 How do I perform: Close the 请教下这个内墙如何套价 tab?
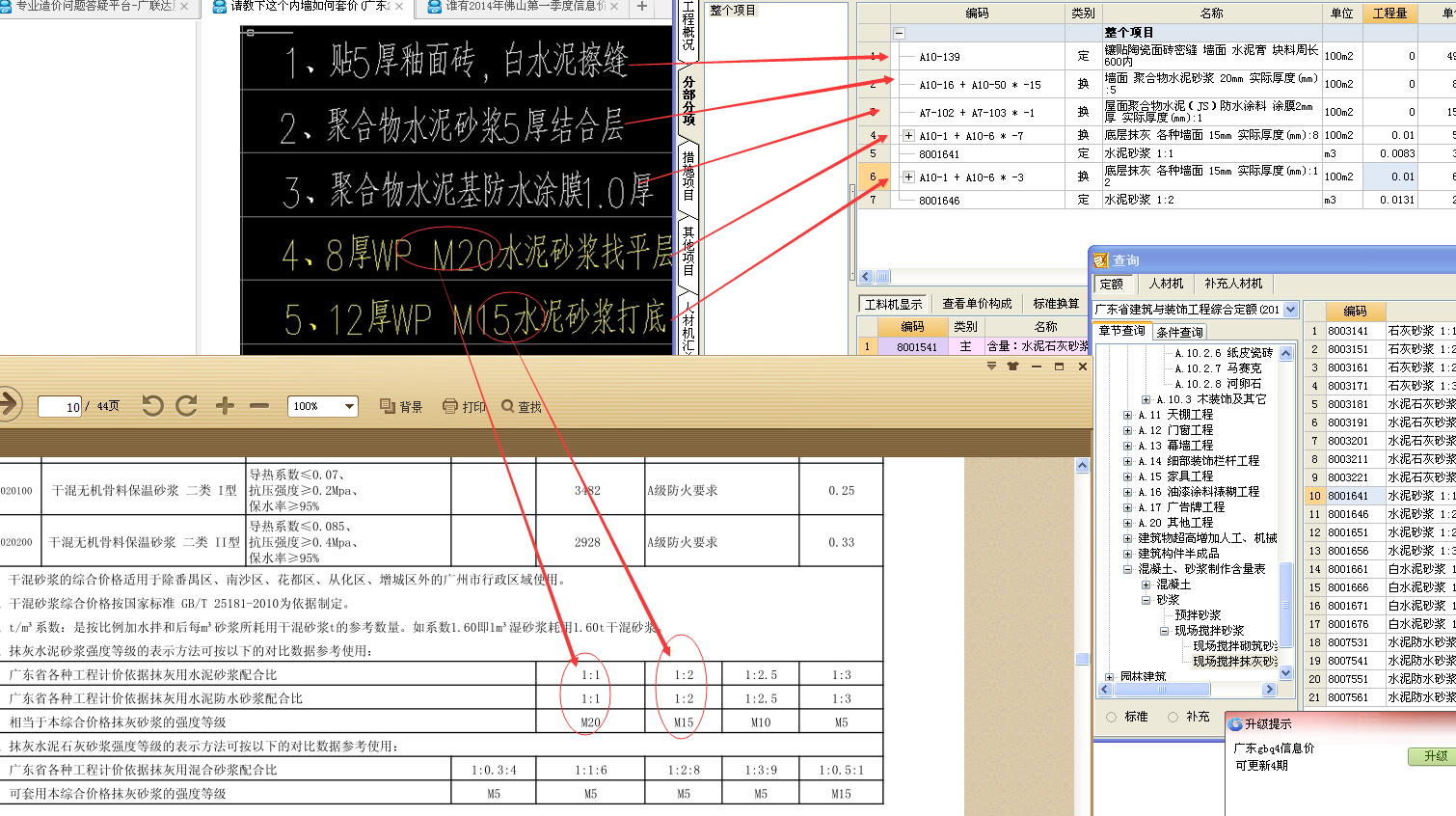click(x=400, y=7)
